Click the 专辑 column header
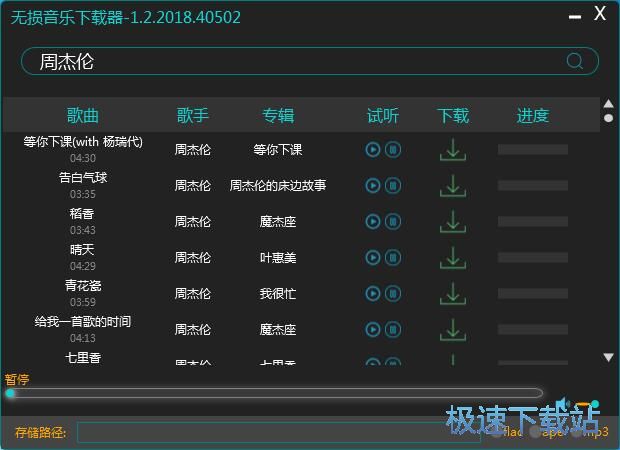The width and height of the screenshot is (620, 450). 278,115
